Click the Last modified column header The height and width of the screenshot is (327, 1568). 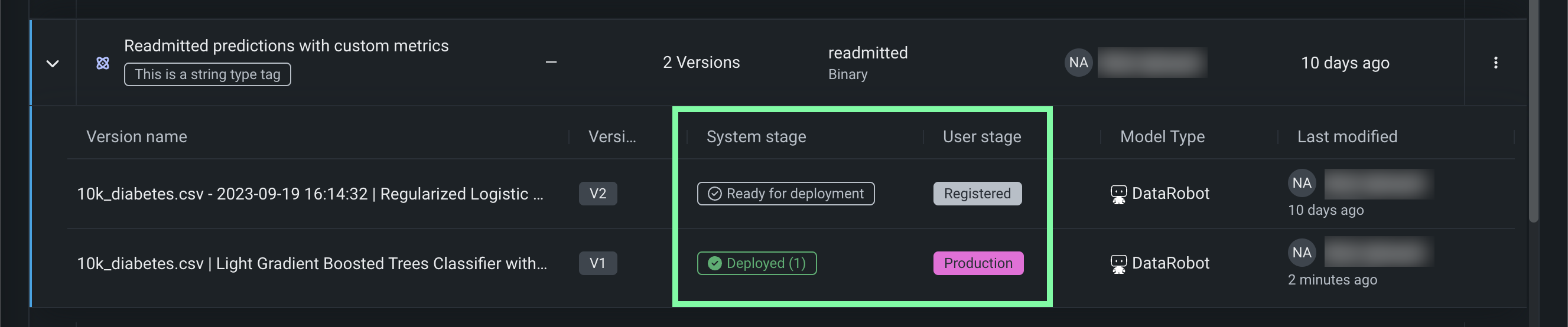coord(1346,137)
